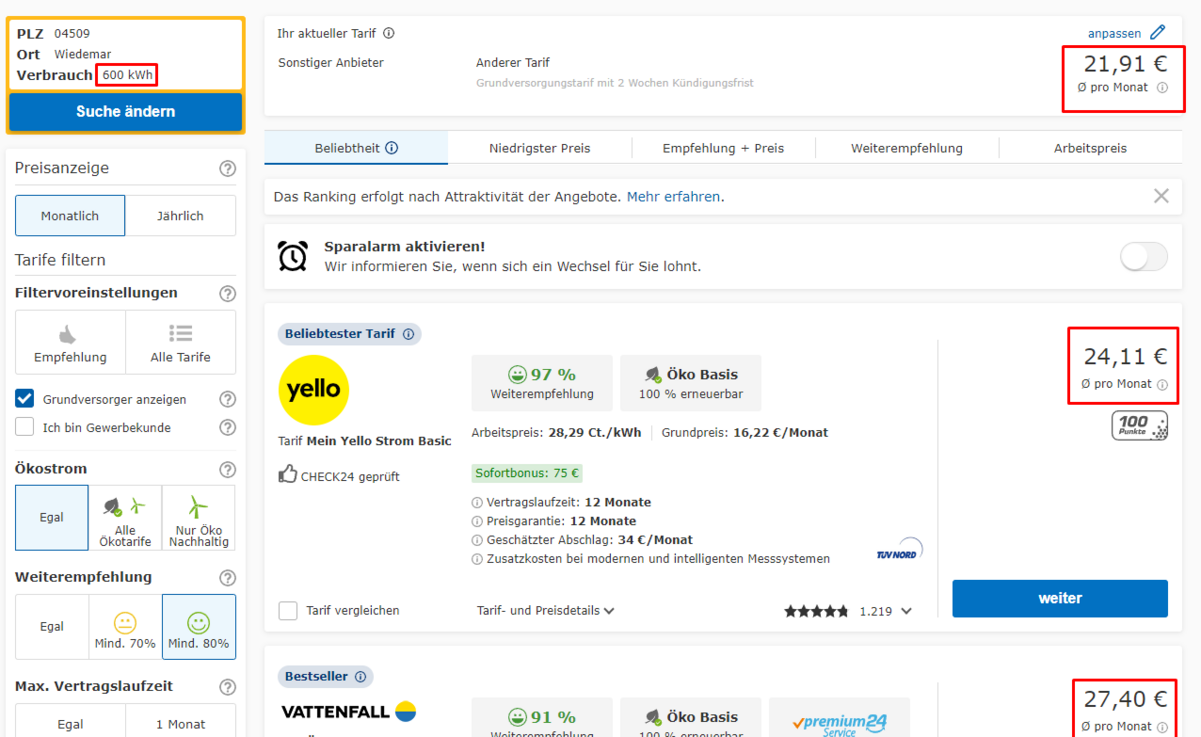Click the alarm clock Sparalarm icon

pyautogui.click(x=293, y=256)
